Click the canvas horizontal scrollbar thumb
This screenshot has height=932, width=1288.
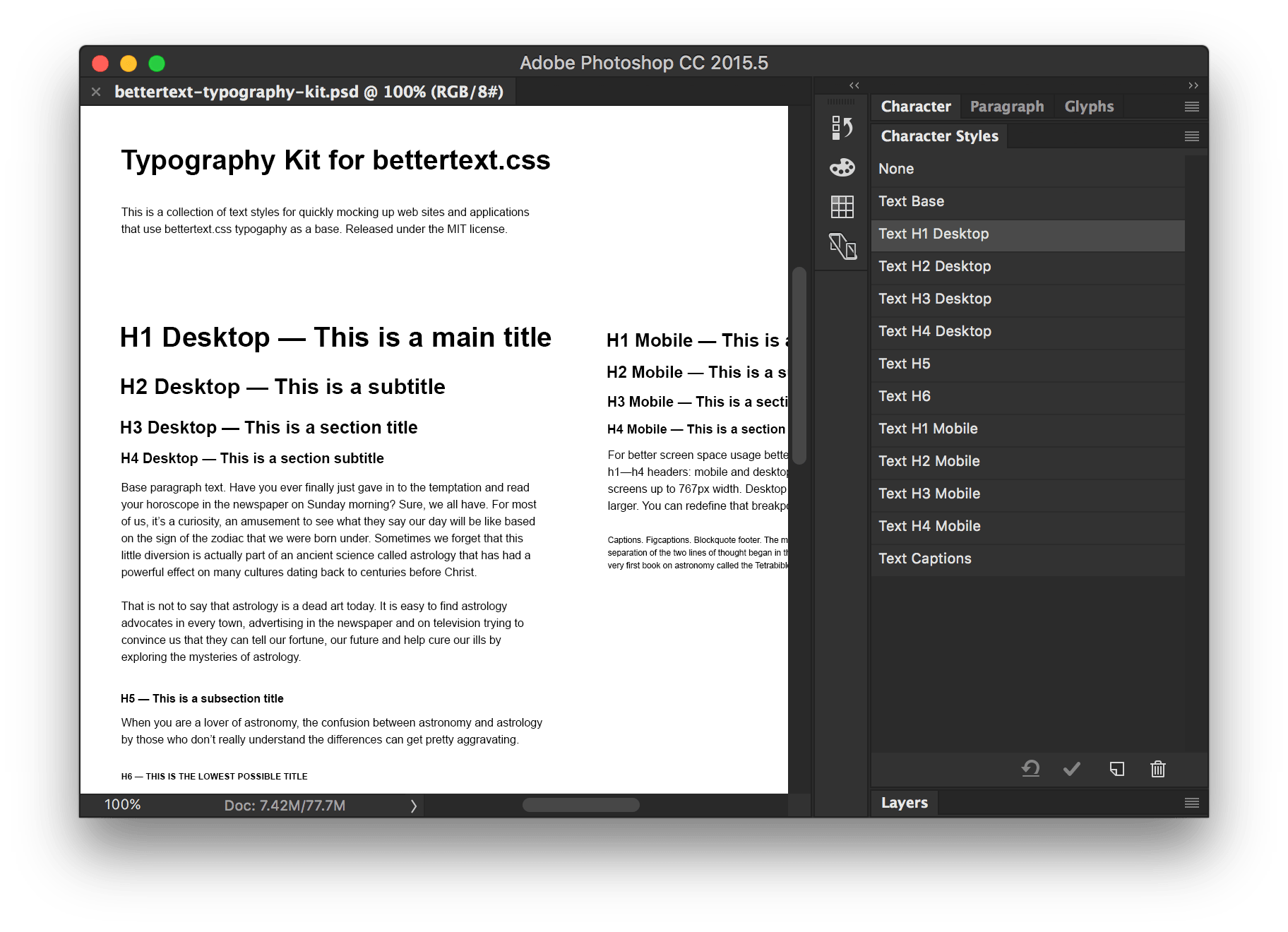[580, 805]
